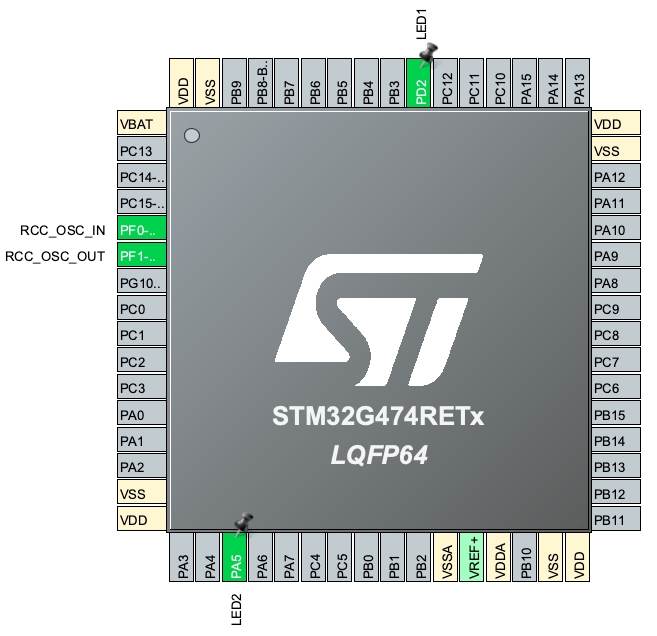Click the pin 1 circle marker on chip
The image size is (657, 636).
pos(193,134)
